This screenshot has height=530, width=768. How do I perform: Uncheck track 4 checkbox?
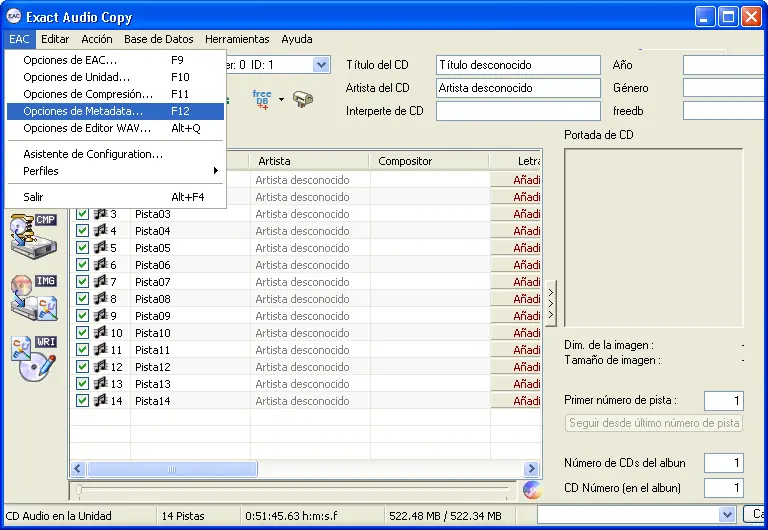[82, 231]
